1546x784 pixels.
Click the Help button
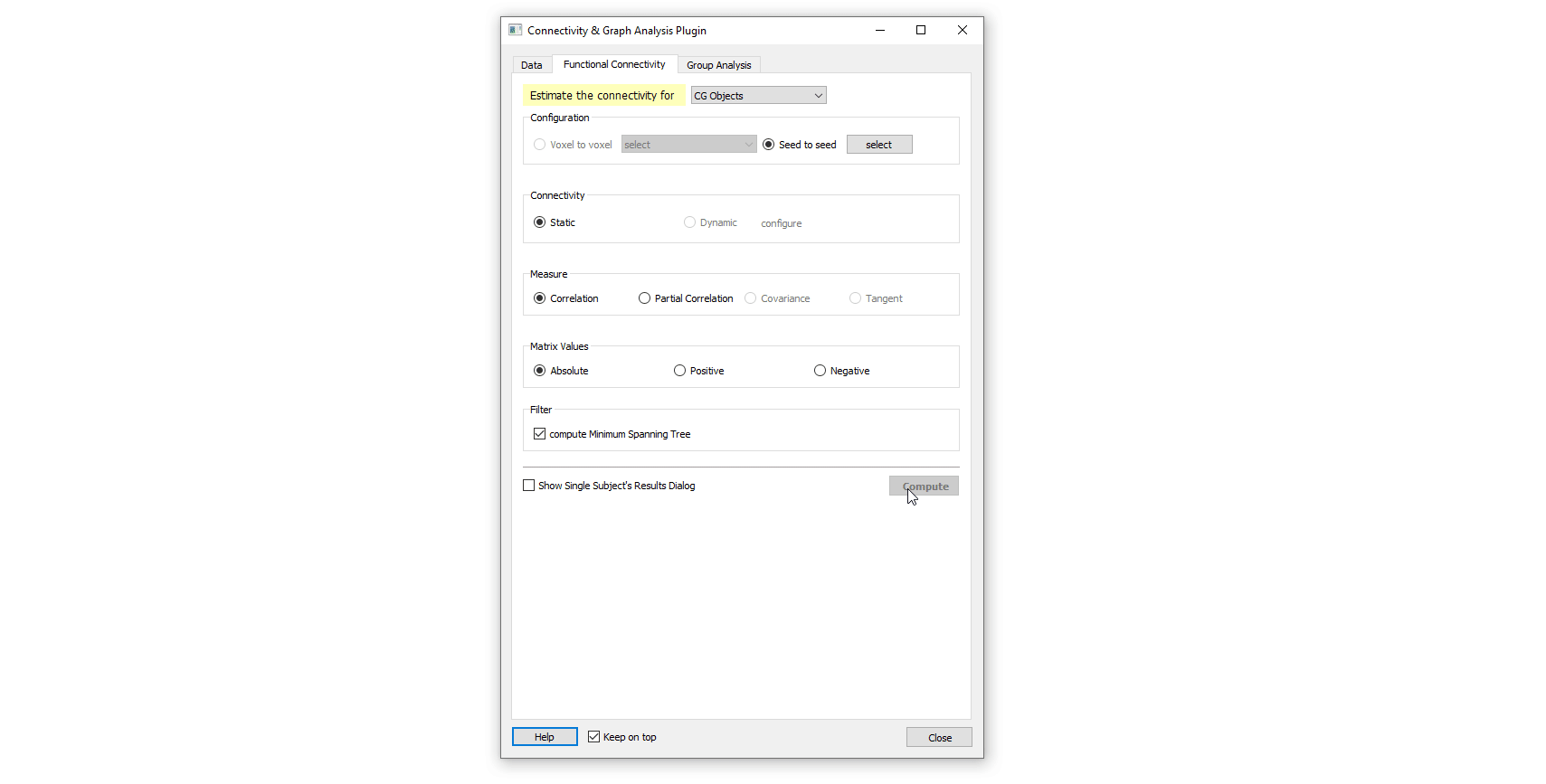[545, 737]
